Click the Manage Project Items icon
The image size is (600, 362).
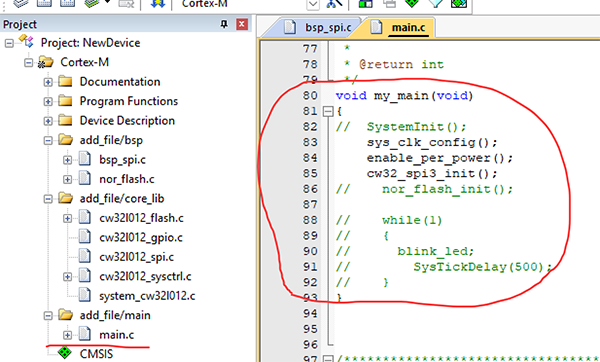pos(365,3)
